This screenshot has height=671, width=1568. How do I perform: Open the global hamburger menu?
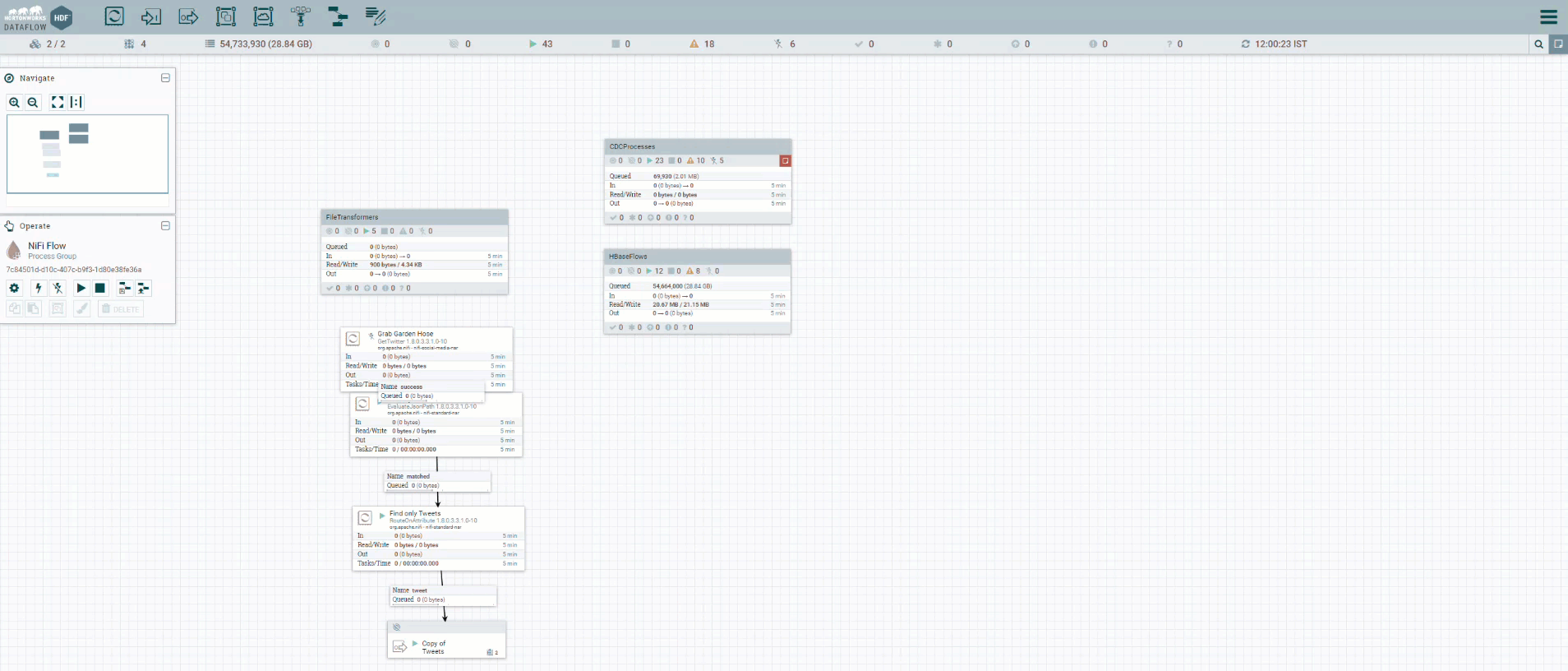coord(1548,16)
